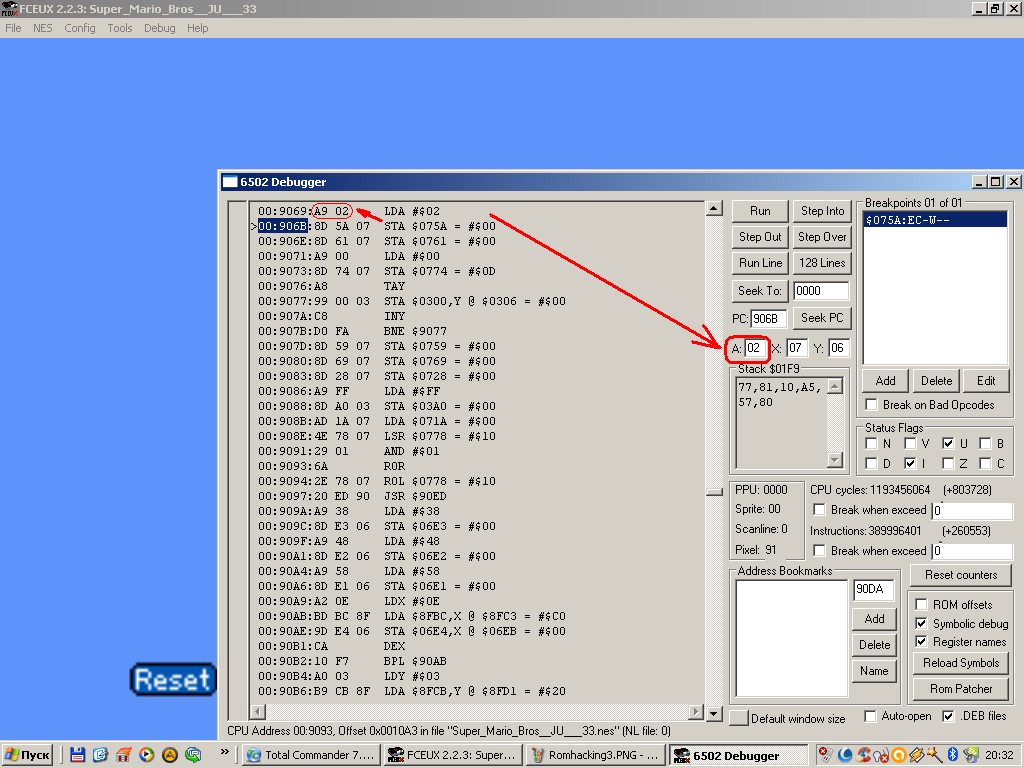Open the Rom Patcher
1024x768 pixels.
tap(961, 689)
